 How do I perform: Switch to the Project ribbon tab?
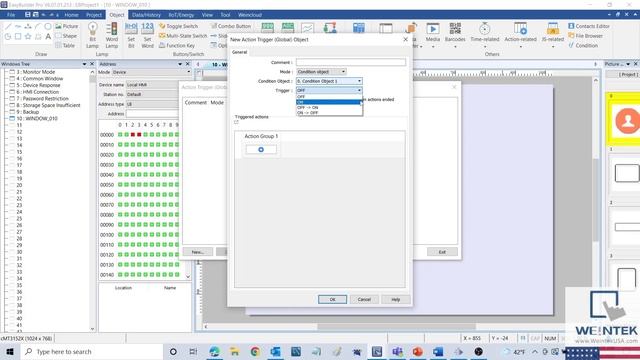pyautogui.click(x=93, y=15)
